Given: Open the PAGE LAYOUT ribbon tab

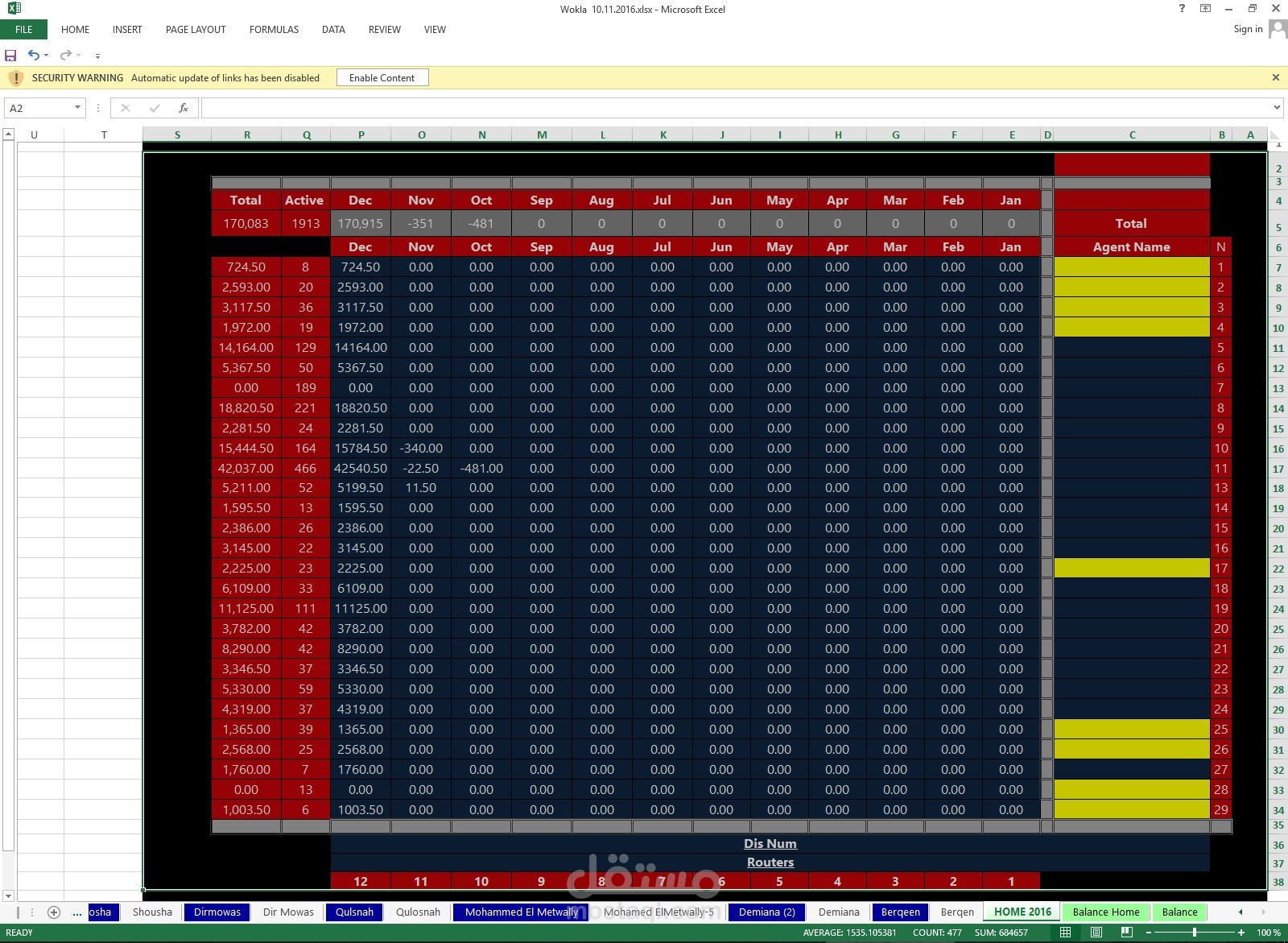Looking at the screenshot, I should coord(196,30).
